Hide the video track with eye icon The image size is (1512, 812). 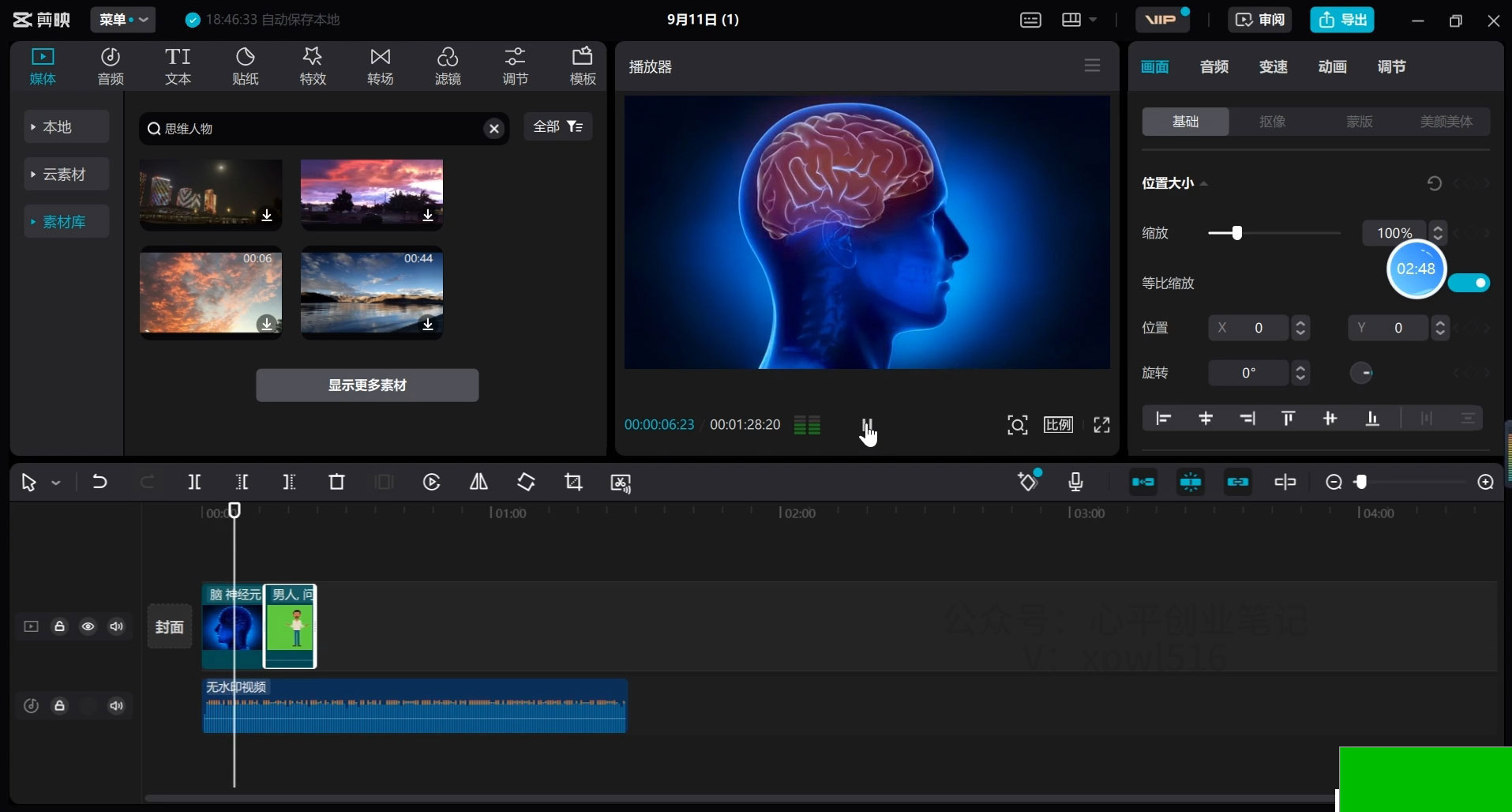88,626
